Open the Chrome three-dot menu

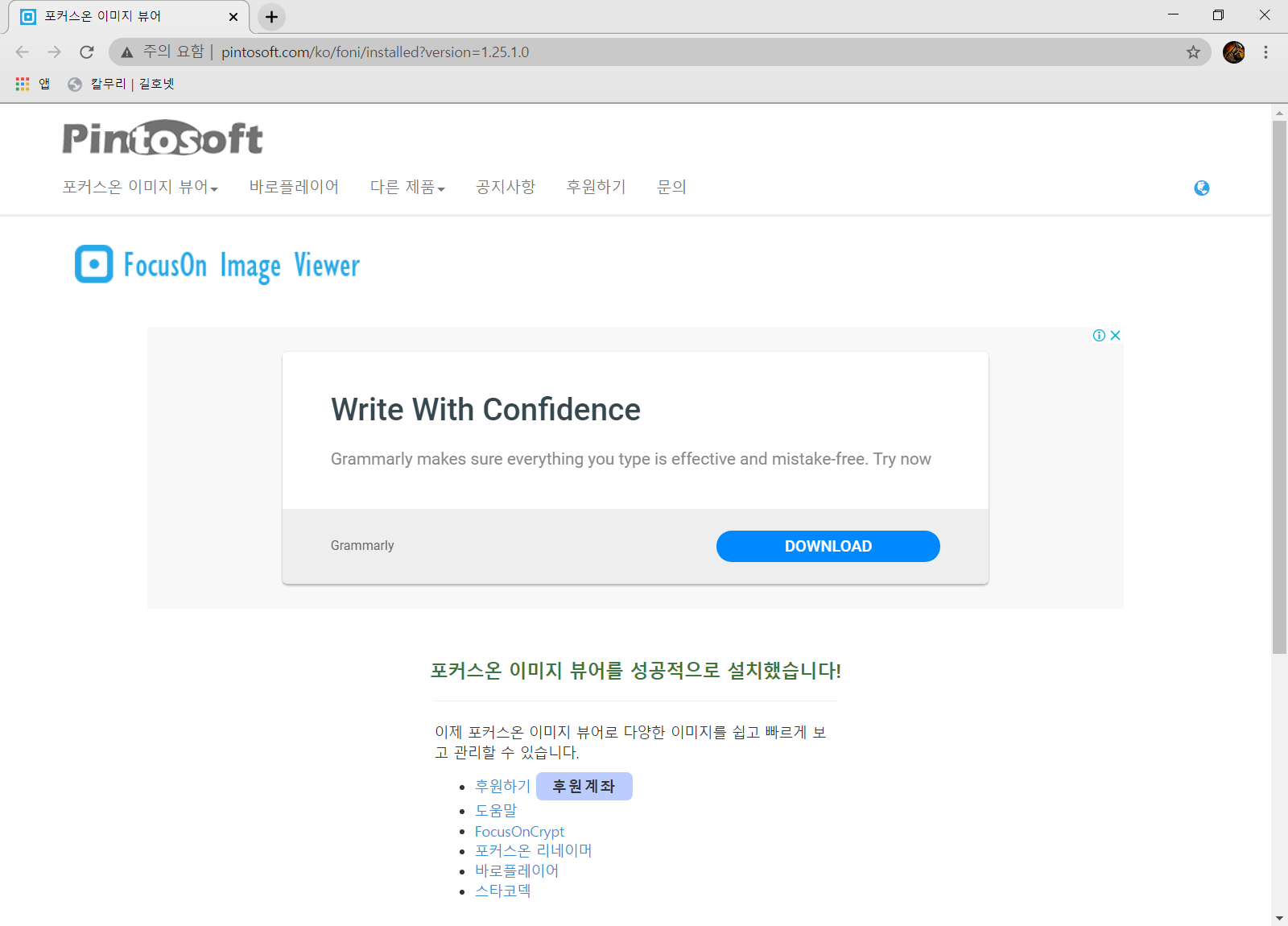[x=1265, y=52]
